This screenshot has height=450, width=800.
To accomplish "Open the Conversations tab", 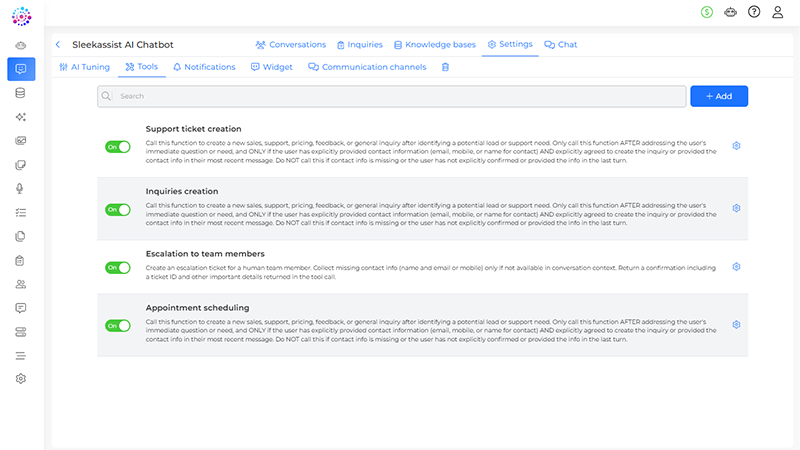I will pos(290,45).
